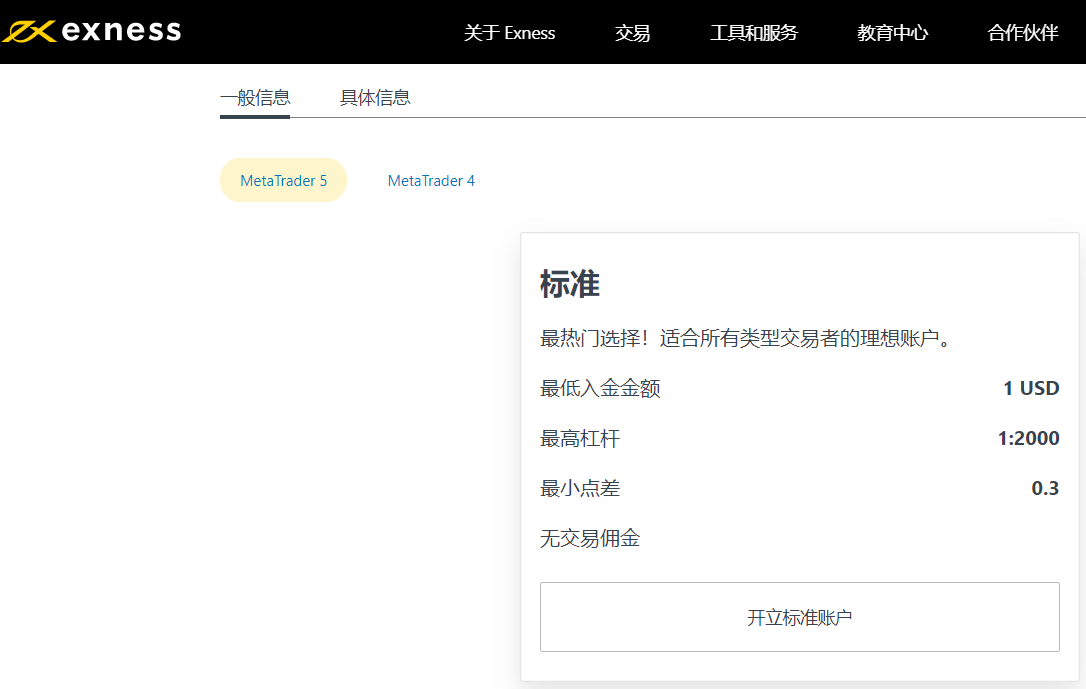Select the MetaTrader 4 platform option
This screenshot has height=689, width=1086.
pyautogui.click(x=431, y=180)
